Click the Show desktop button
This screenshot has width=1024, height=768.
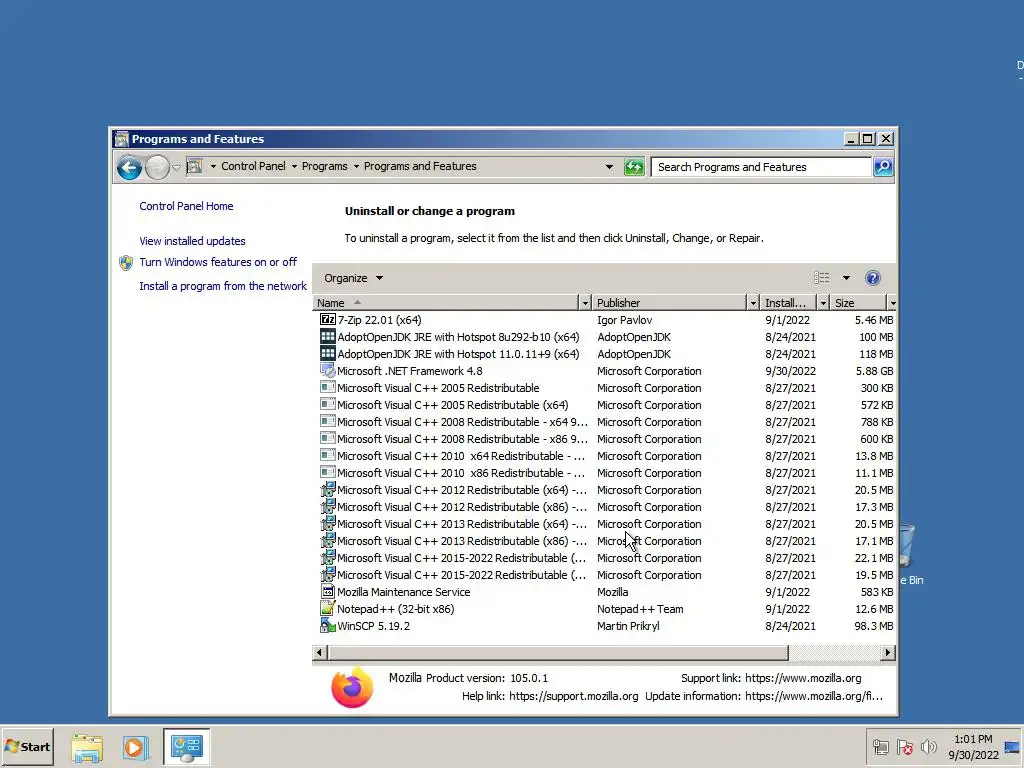coord(1012,747)
